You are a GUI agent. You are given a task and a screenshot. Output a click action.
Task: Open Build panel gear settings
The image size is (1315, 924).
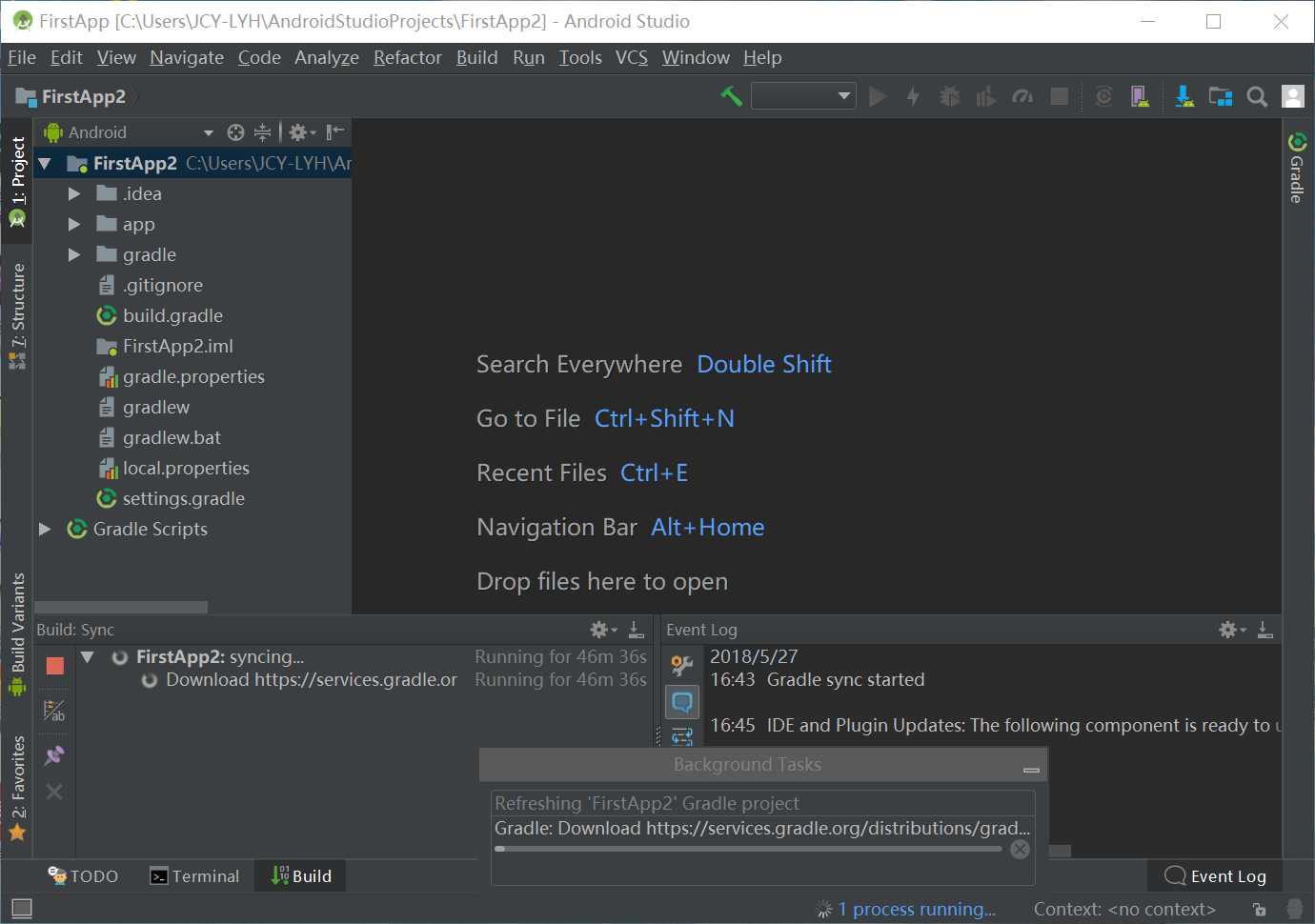pos(603,630)
